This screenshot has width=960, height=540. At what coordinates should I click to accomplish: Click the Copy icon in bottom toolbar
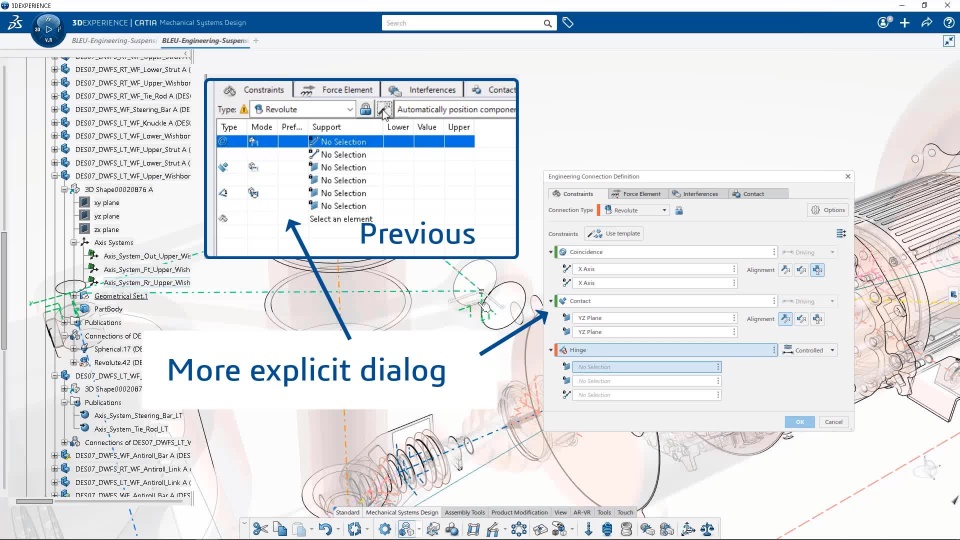pyautogui.click(x=280, y=529)
